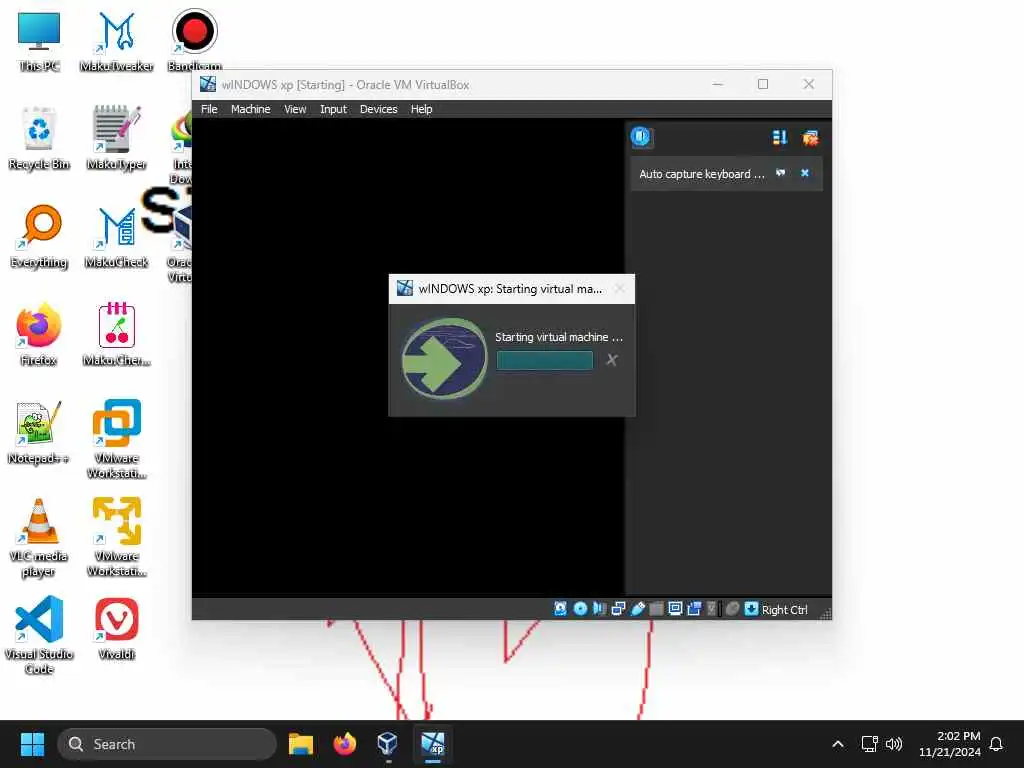Click the keyboard capture arrow indicator
Screen dimensions: 1024x768
pos(751,609)
